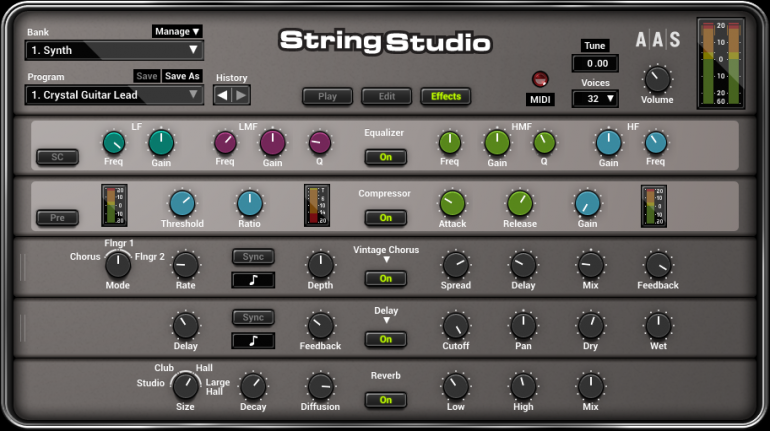This screenshot has width=770, height=431.
Task: Click the compressor gain reduction meter
Action: 317,205
